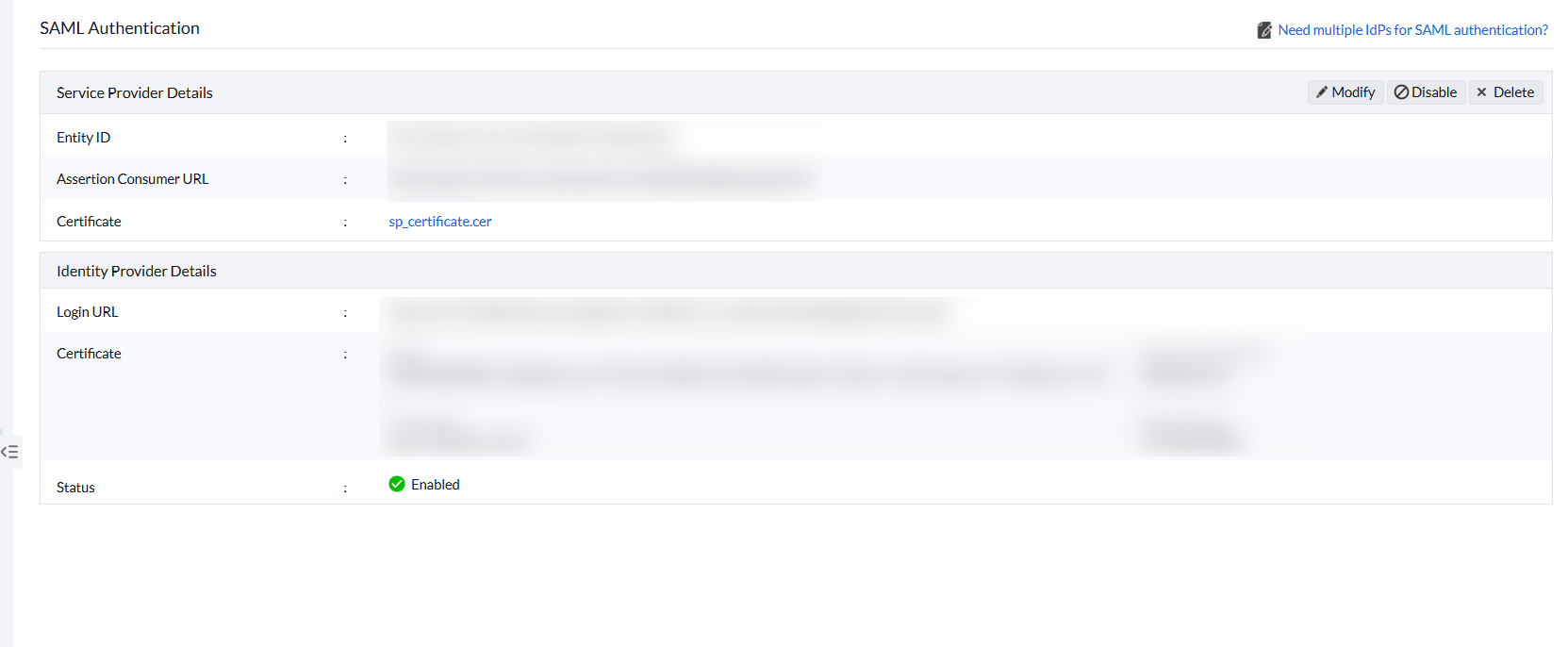Delete the SAML configuration

1505,92
